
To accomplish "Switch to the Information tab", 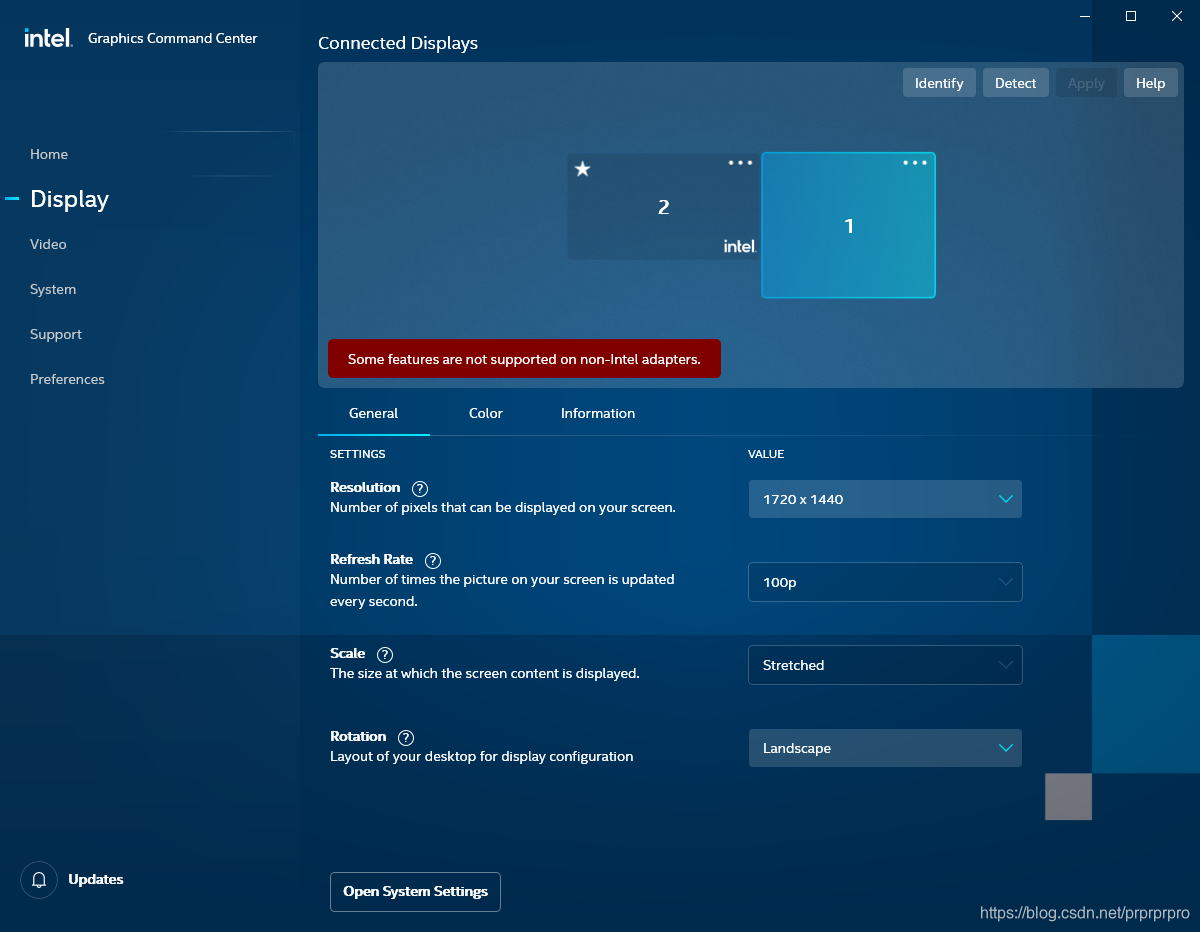I will click(x=598, y=413).
